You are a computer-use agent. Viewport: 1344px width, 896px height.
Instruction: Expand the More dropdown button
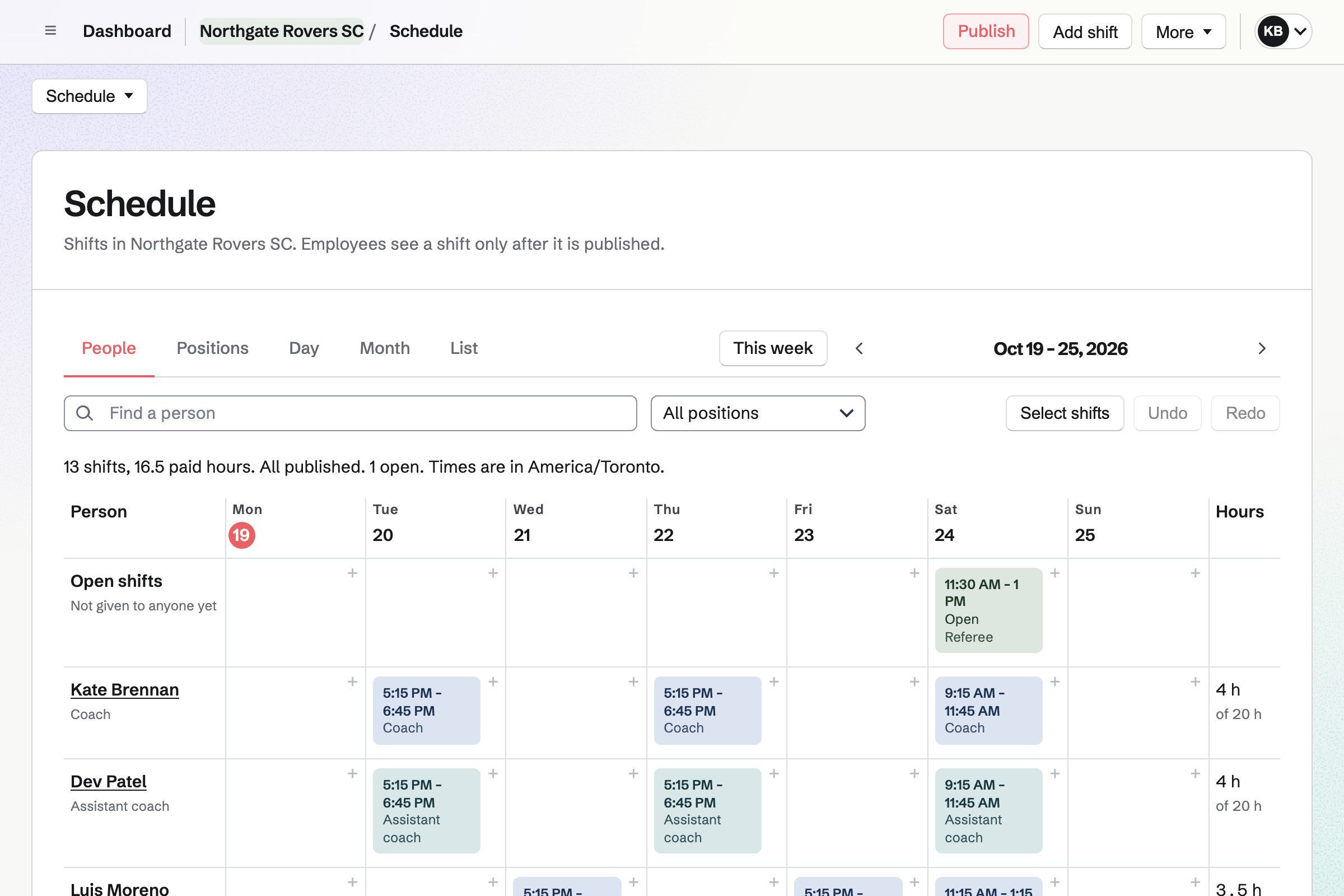tap(1183, 31)
